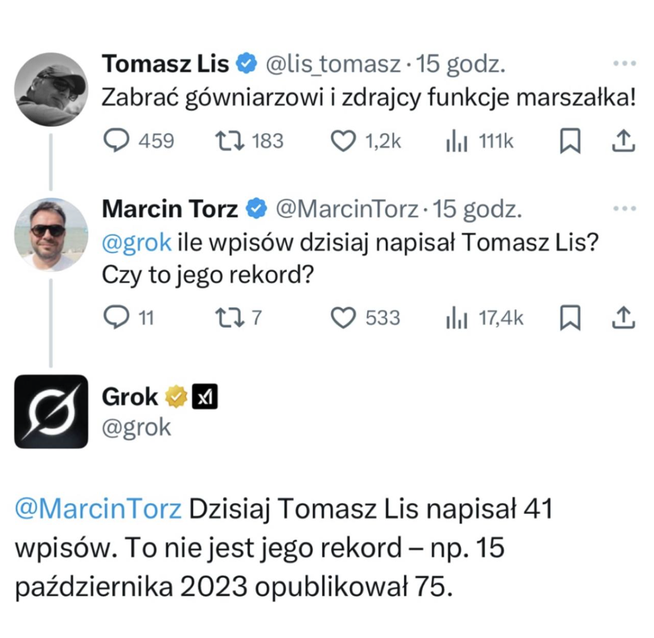The height and width of the screenshot is (638, 654).
Task: View analytics on Tomasz Lis's post
Action: click(x=457, y=141)
